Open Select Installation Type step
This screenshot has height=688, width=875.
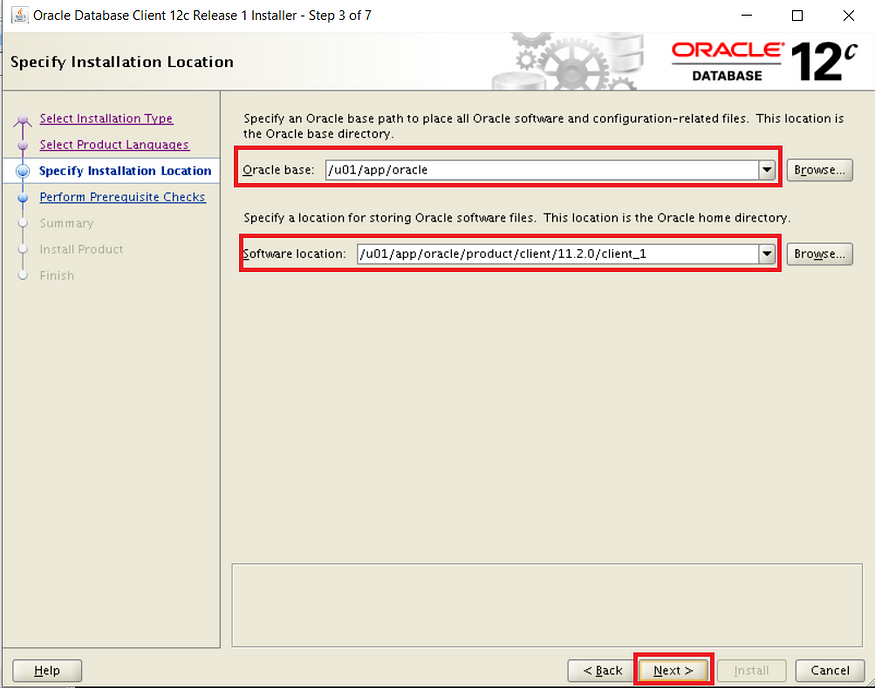(106, 118)
